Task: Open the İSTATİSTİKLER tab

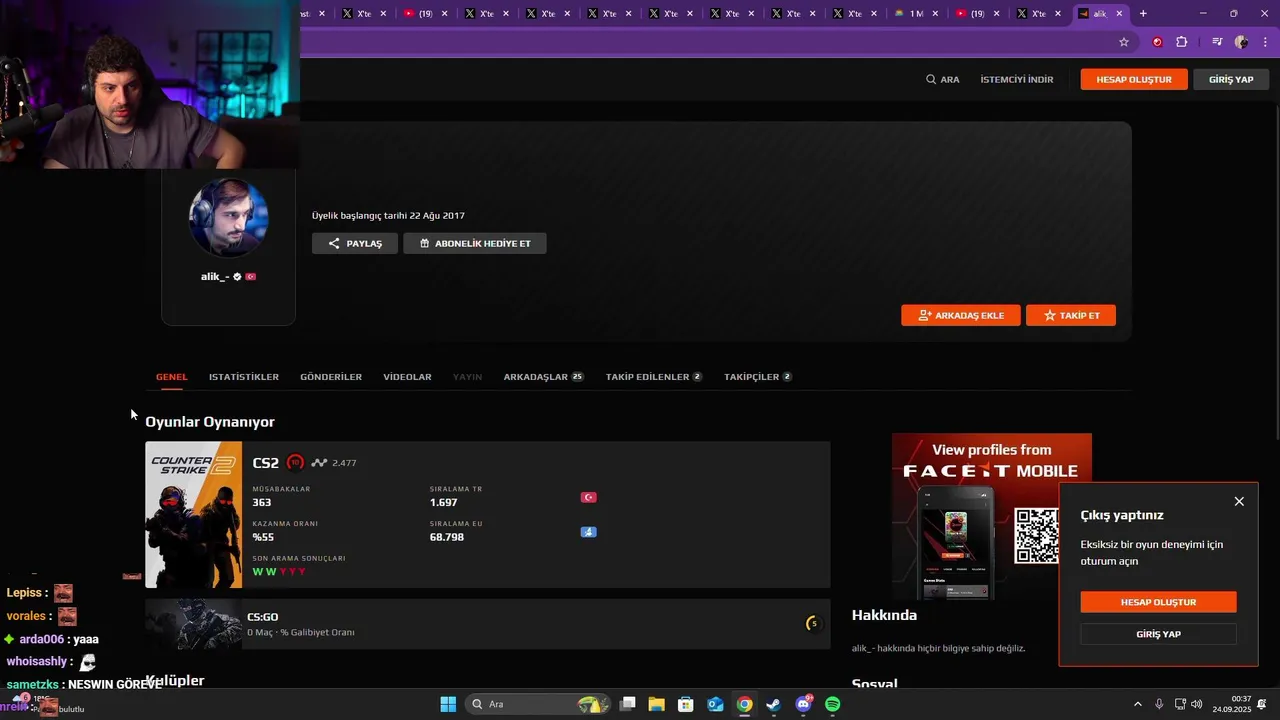Action: click(x=244, y=377)
